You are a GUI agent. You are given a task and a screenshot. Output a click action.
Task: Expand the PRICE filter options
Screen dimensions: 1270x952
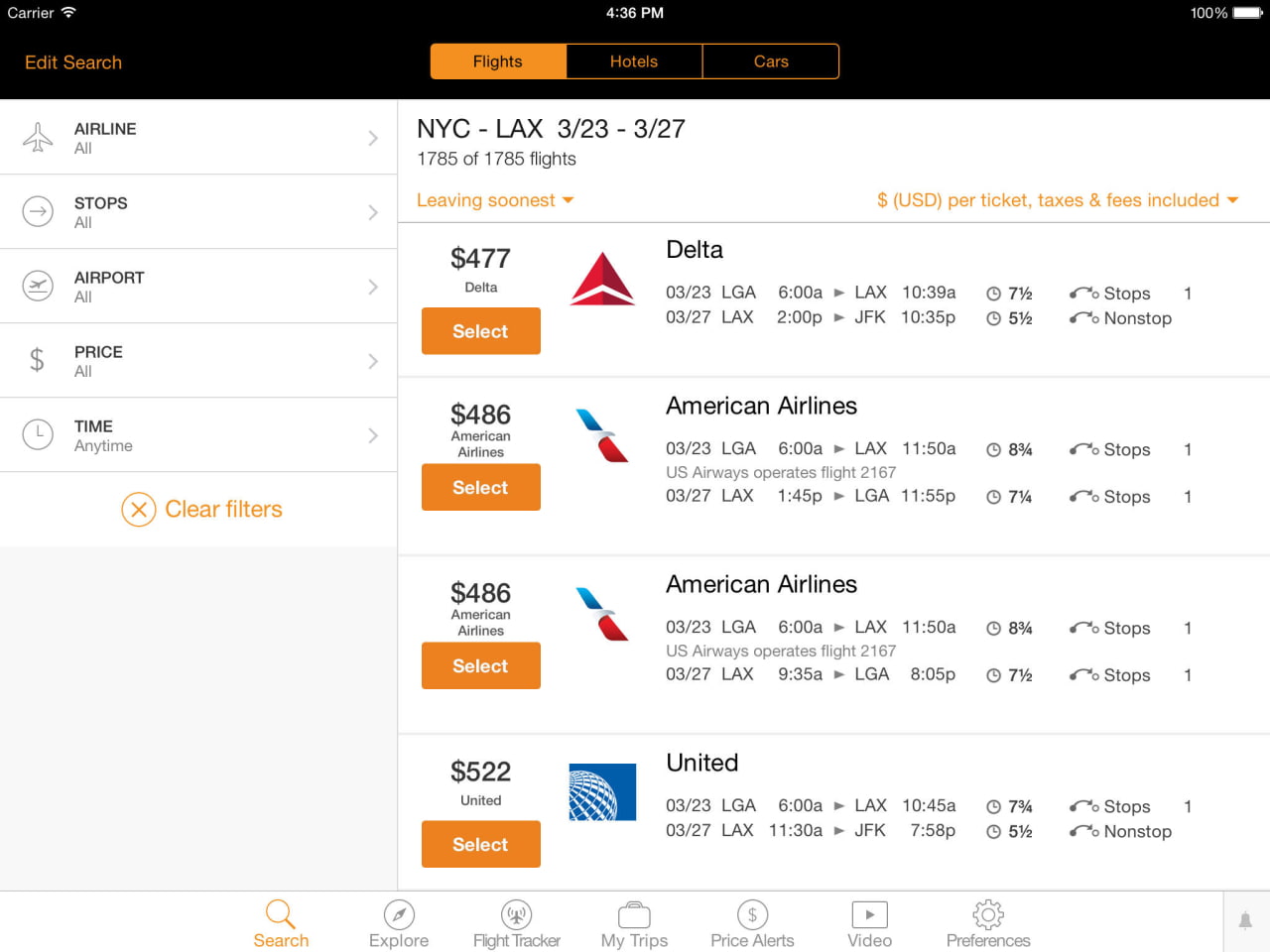coord(198,360)
